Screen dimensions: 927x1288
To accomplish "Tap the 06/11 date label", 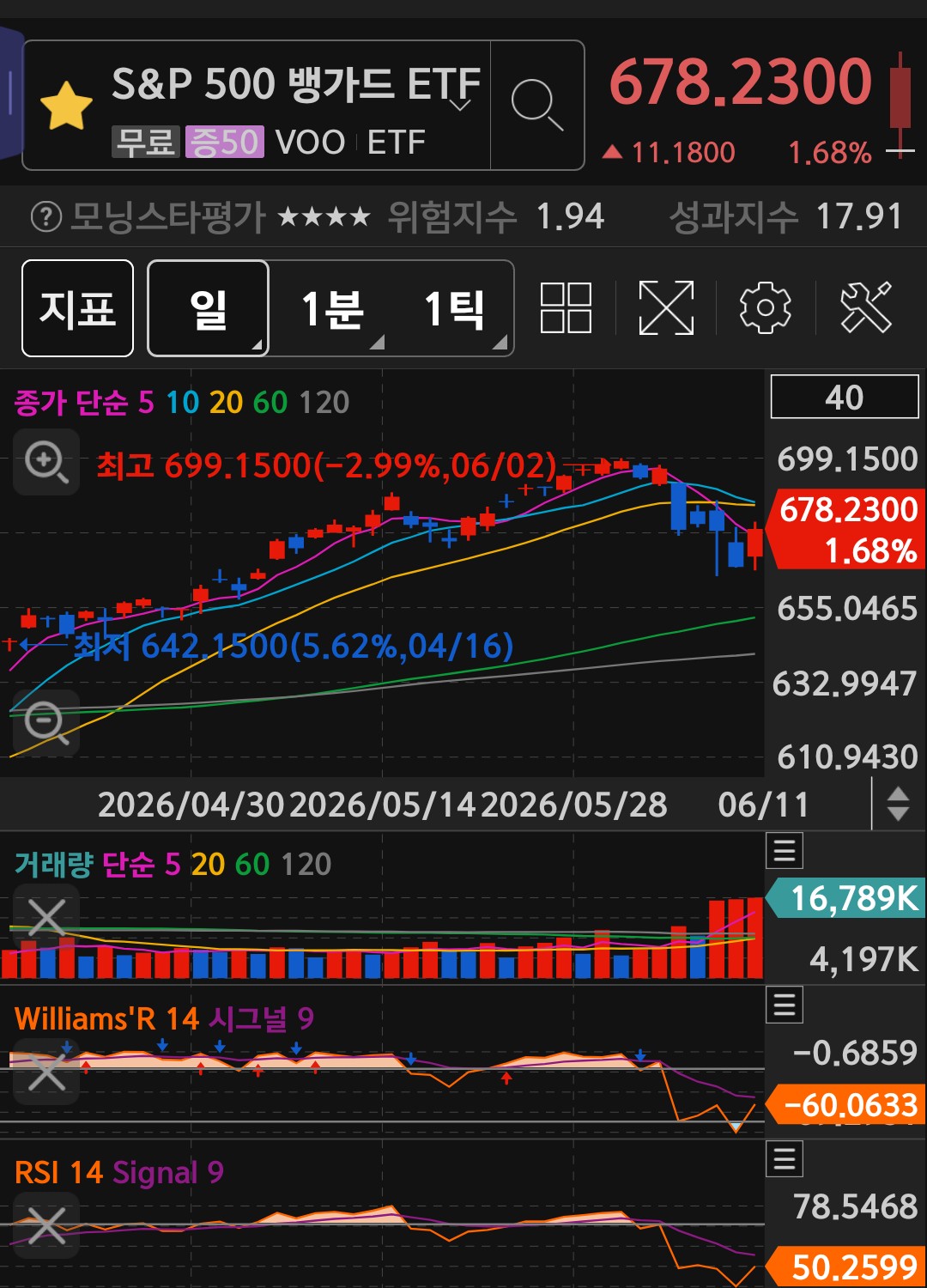I will pos(763,805).
